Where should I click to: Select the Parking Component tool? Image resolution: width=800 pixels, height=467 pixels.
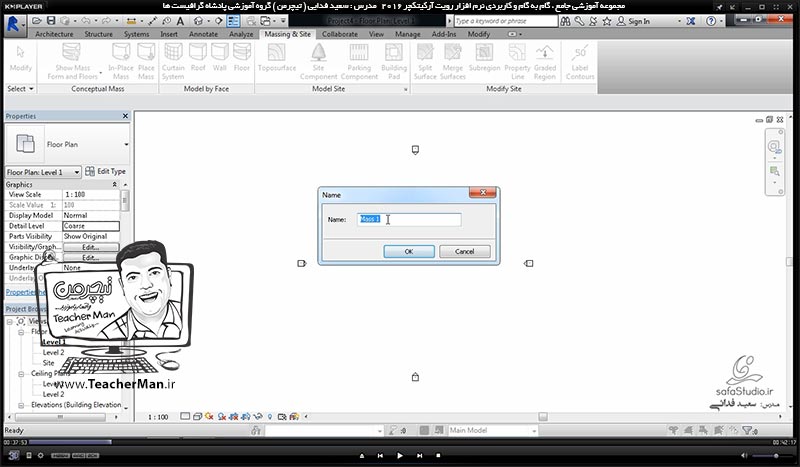(x=359, y=61)
